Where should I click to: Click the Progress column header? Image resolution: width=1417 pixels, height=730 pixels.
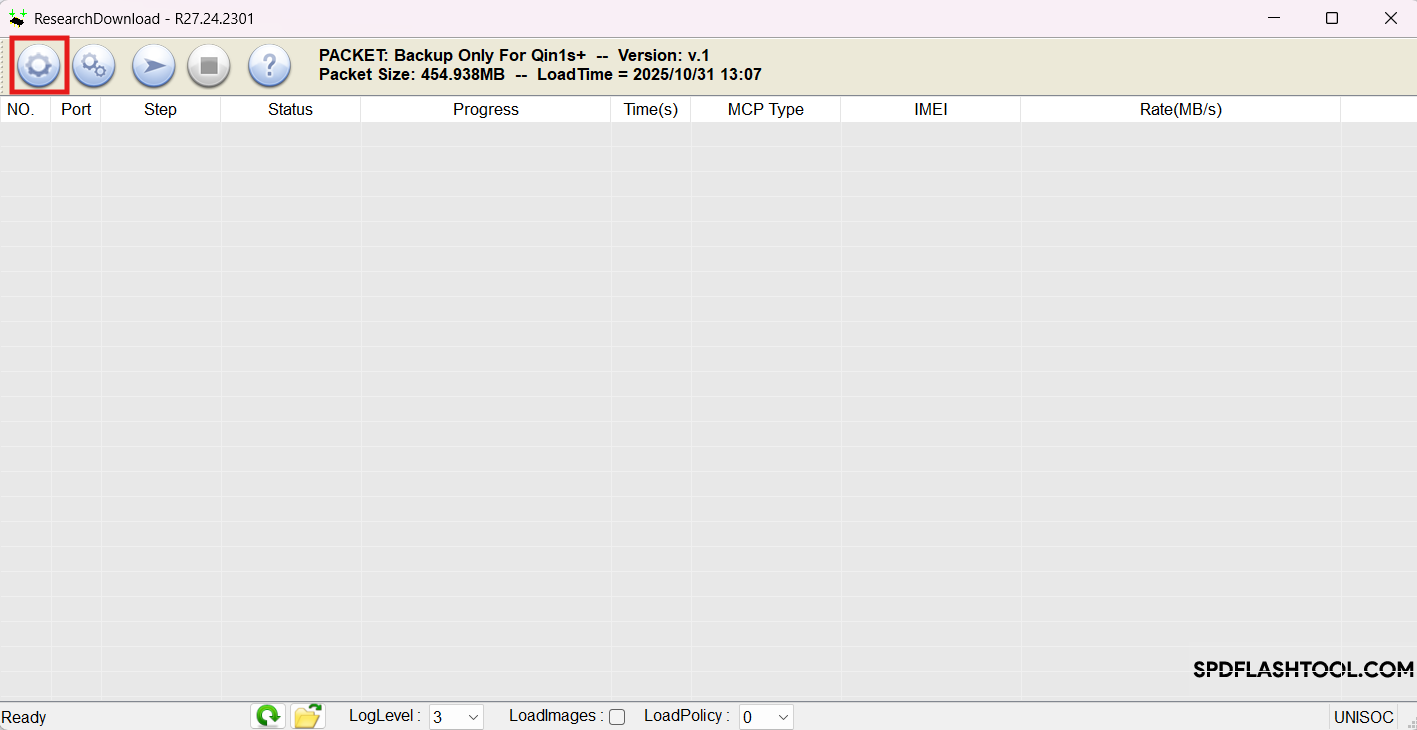click(x=485, y=109)
